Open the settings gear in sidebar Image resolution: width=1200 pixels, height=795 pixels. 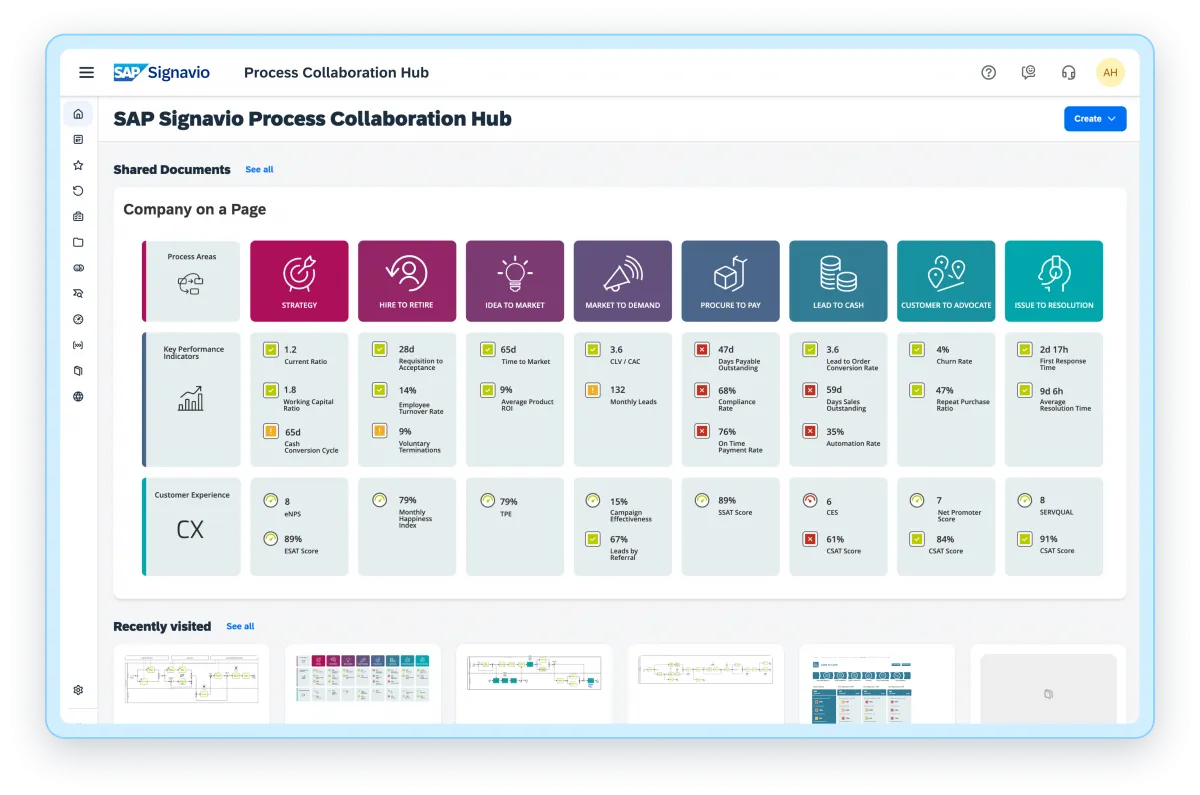[78, 690]
